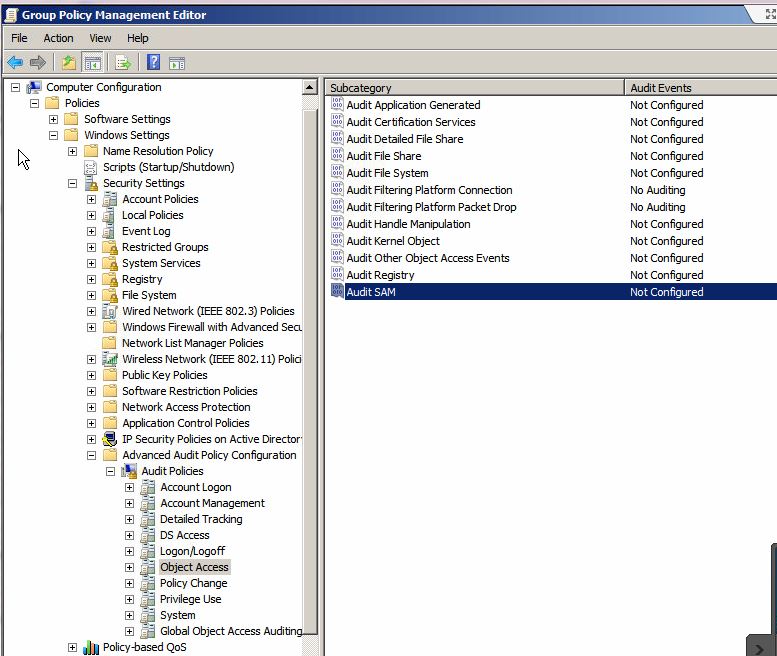777x656 pixels.
Task: Click the IP Security Policies tree icon
Action: [110, 439]
